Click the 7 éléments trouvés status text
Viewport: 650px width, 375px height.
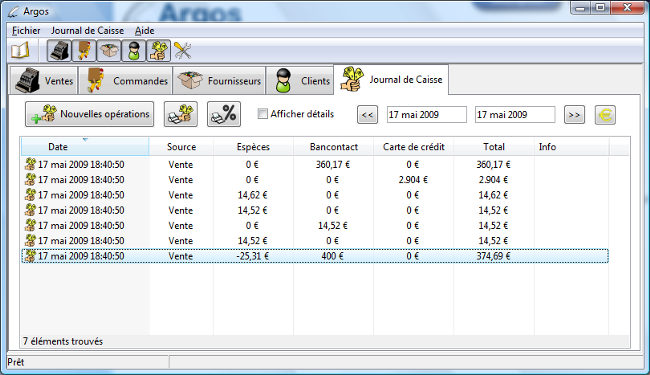[x=63, y=341]
